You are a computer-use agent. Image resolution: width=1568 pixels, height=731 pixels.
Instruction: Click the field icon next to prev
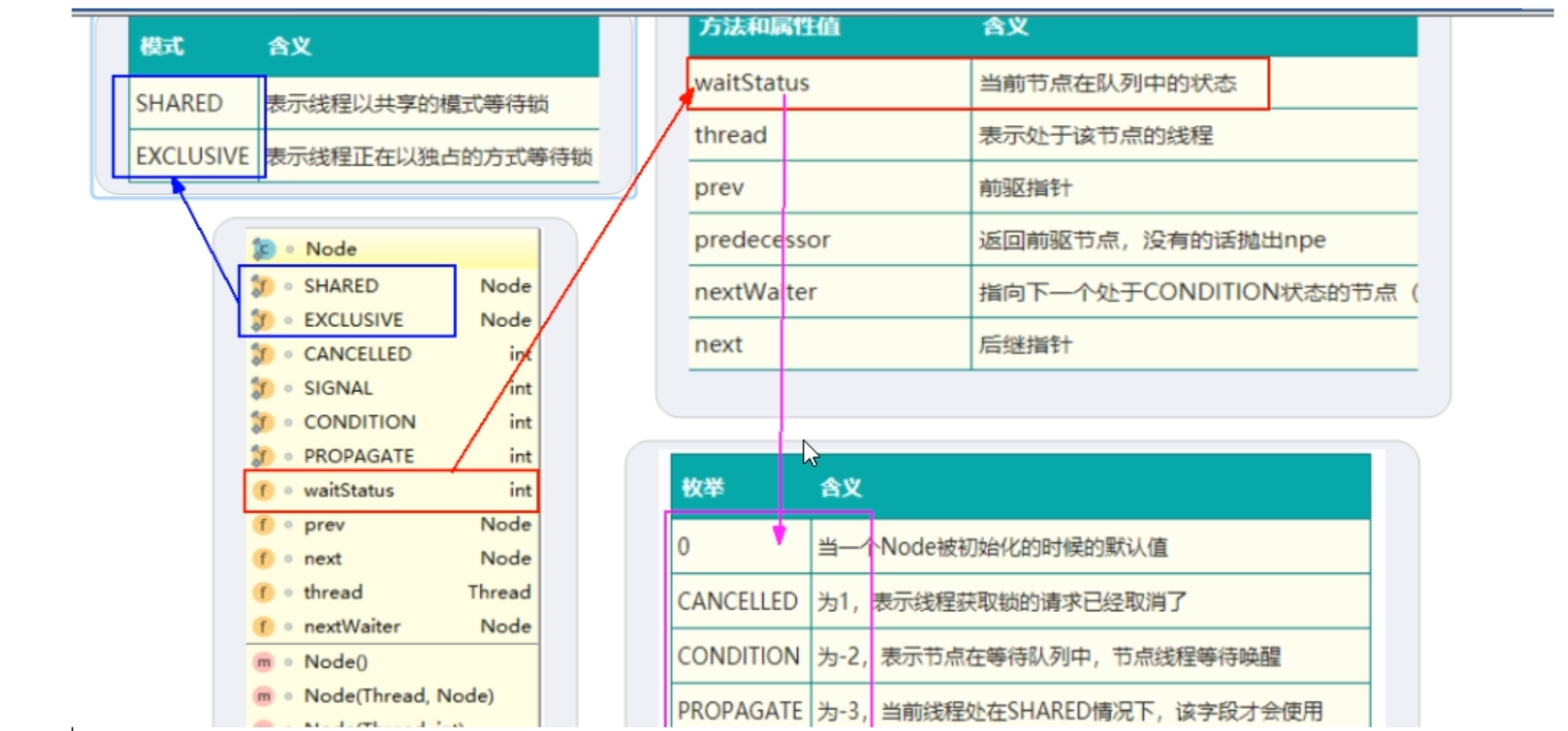click(x=263, y=524)
